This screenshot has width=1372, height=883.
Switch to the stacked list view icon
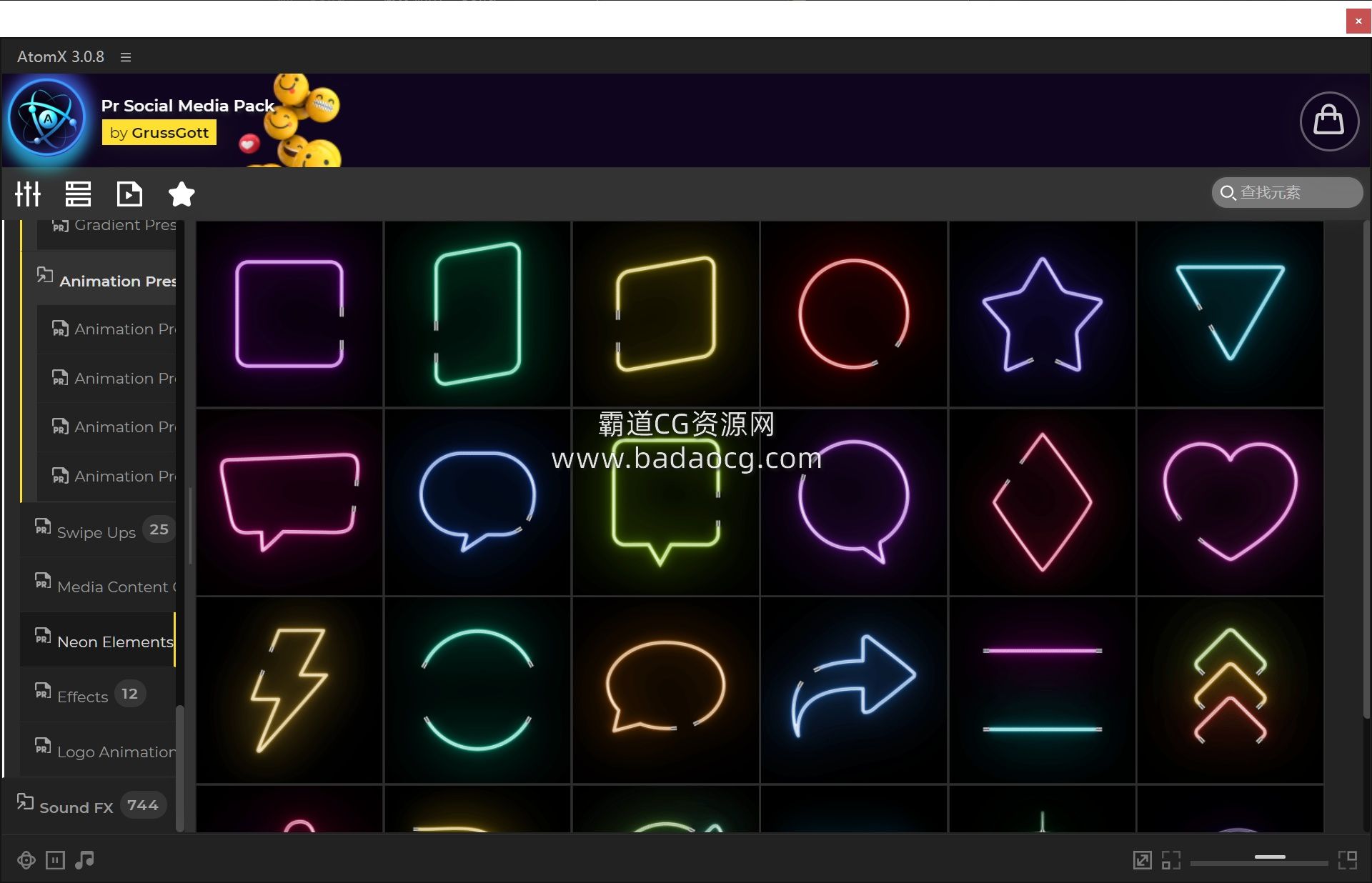point(78,194)
